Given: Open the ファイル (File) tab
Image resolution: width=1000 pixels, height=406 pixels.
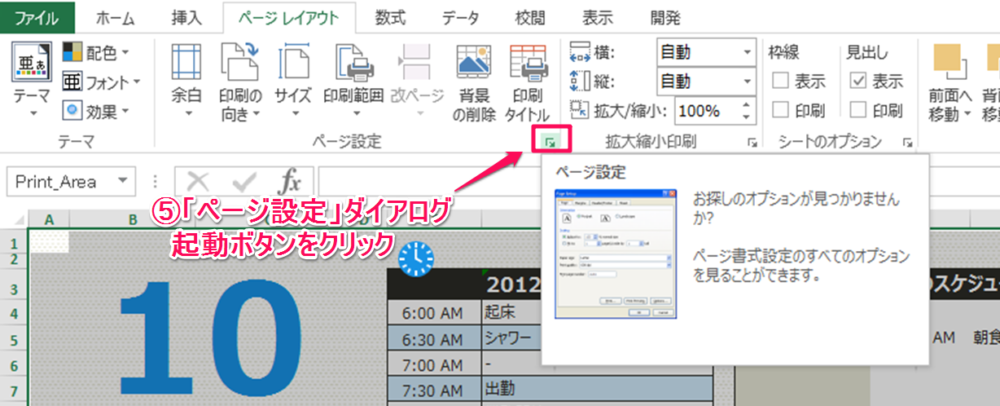Looking at the screenshot, I should (36, 17).
